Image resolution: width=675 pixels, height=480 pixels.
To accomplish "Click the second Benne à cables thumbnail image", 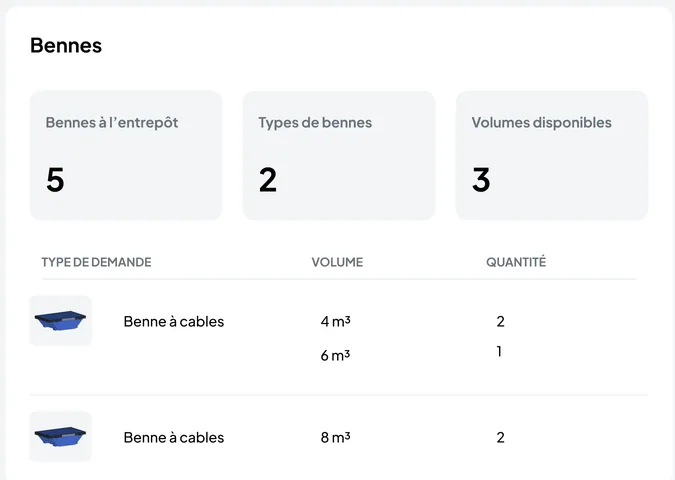I will pos(61,437).
